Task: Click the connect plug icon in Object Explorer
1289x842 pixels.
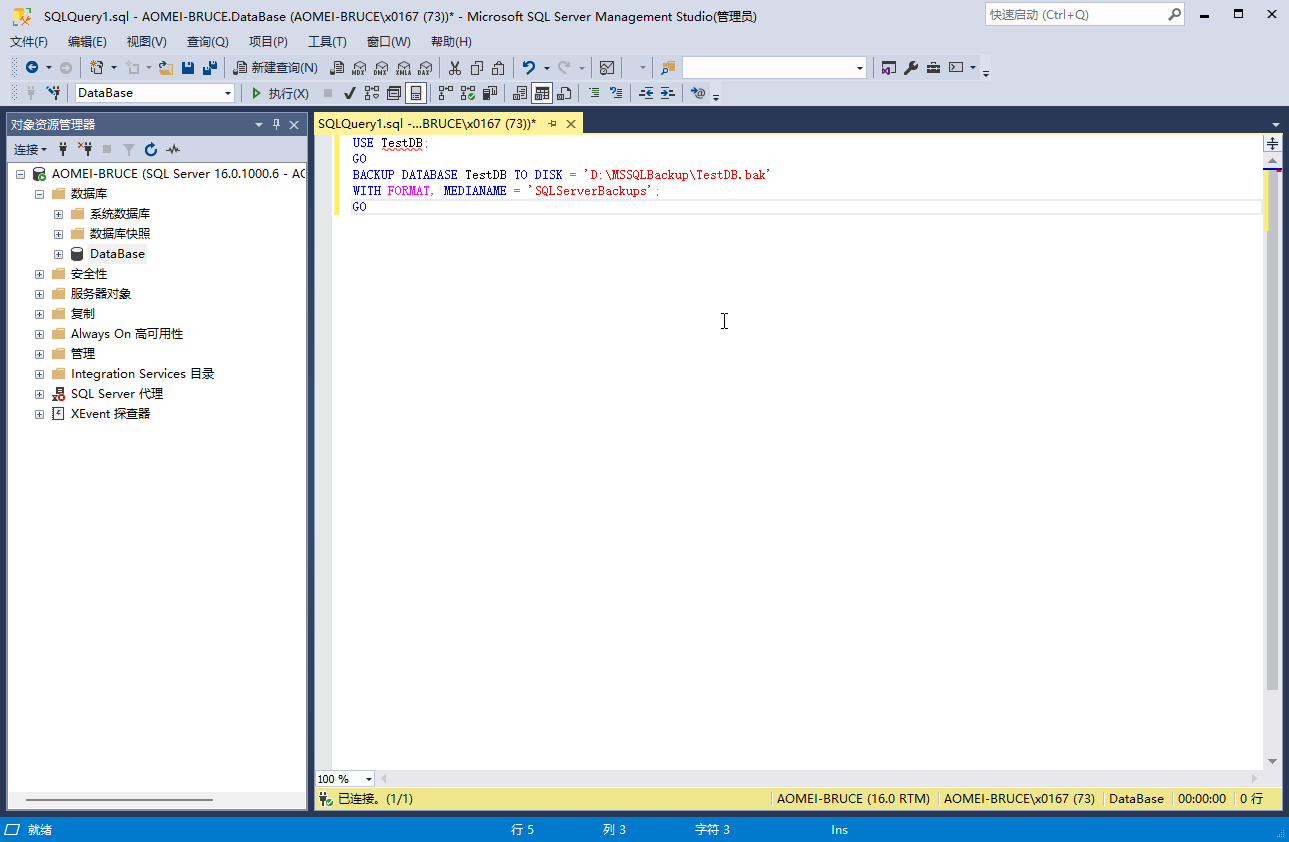Action: coord(64,149)
